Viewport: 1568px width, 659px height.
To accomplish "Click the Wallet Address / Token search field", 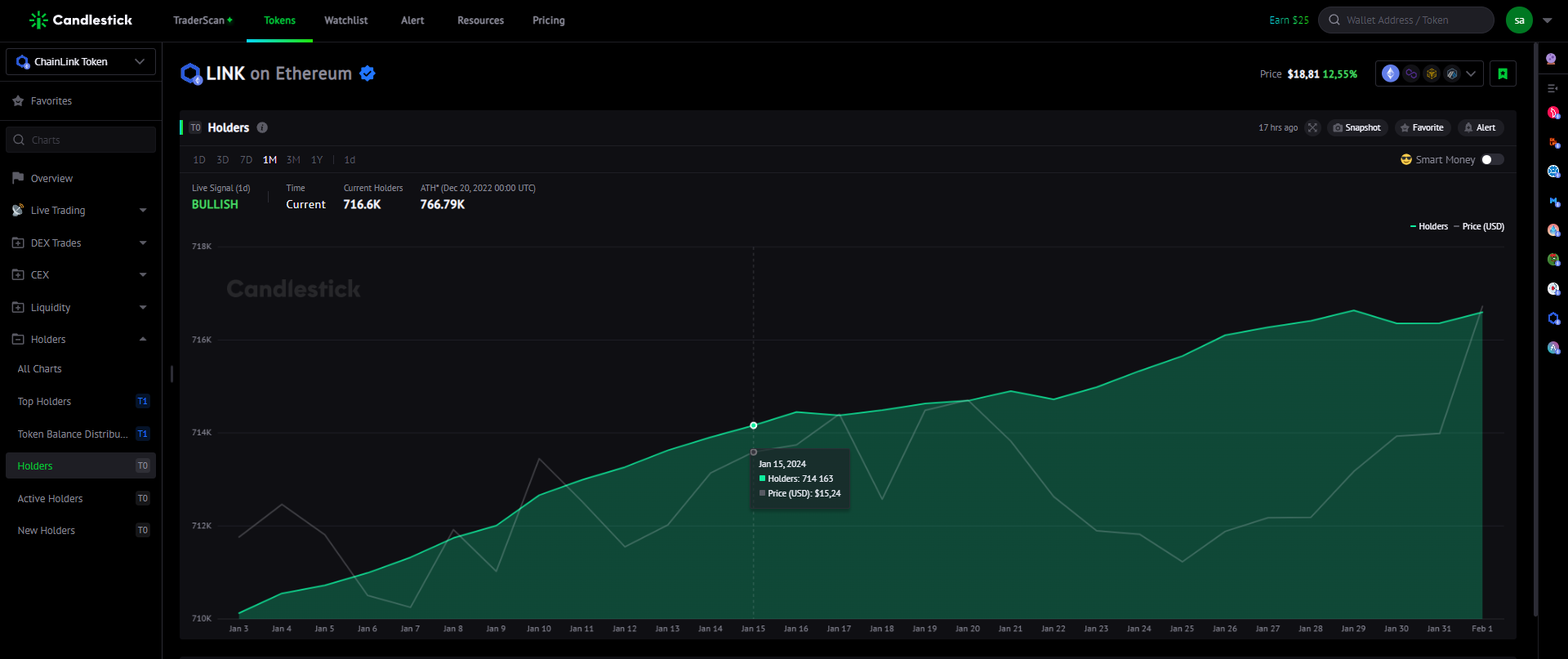I will (1406, 20).
